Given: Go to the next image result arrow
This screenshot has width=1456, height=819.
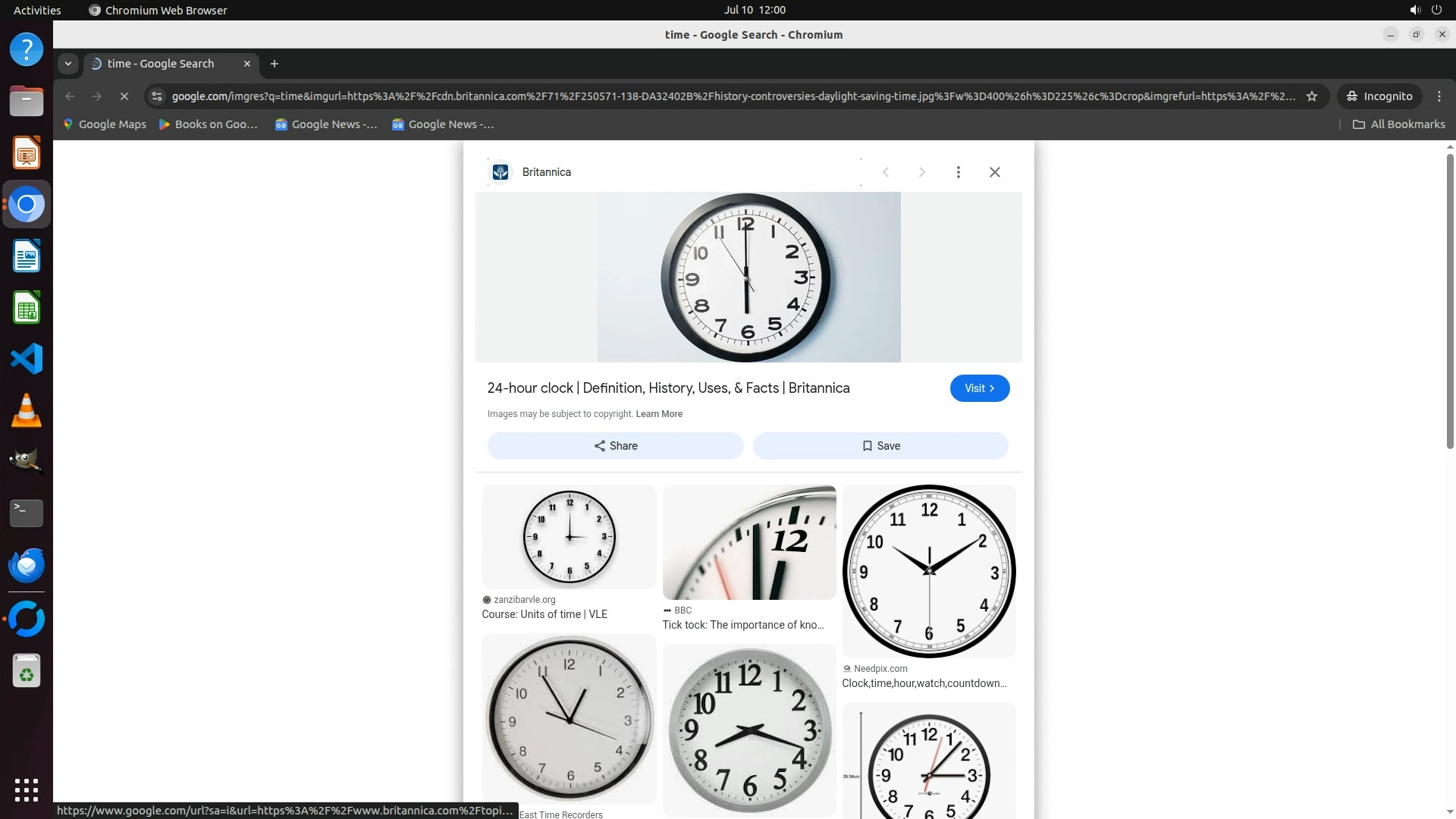Looking at the screenshot, I should pyautogui.click(x=921, y=172).
